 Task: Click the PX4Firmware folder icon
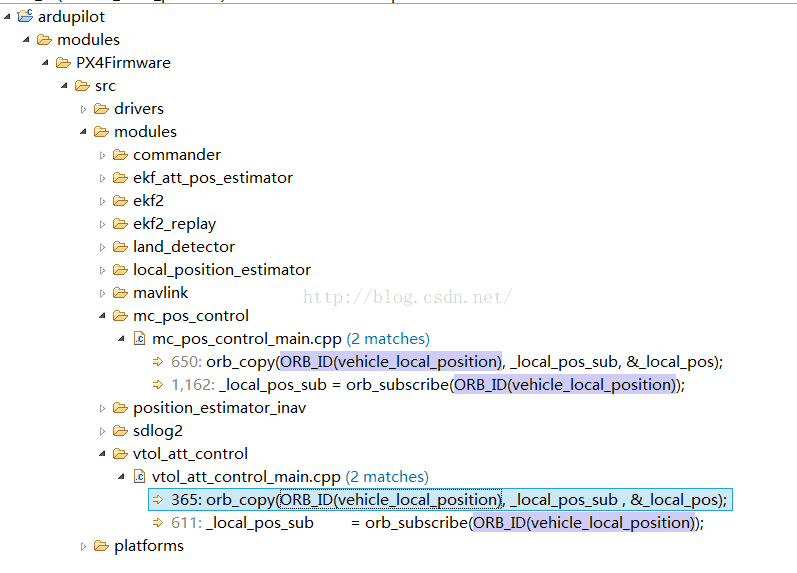point(63,63)
